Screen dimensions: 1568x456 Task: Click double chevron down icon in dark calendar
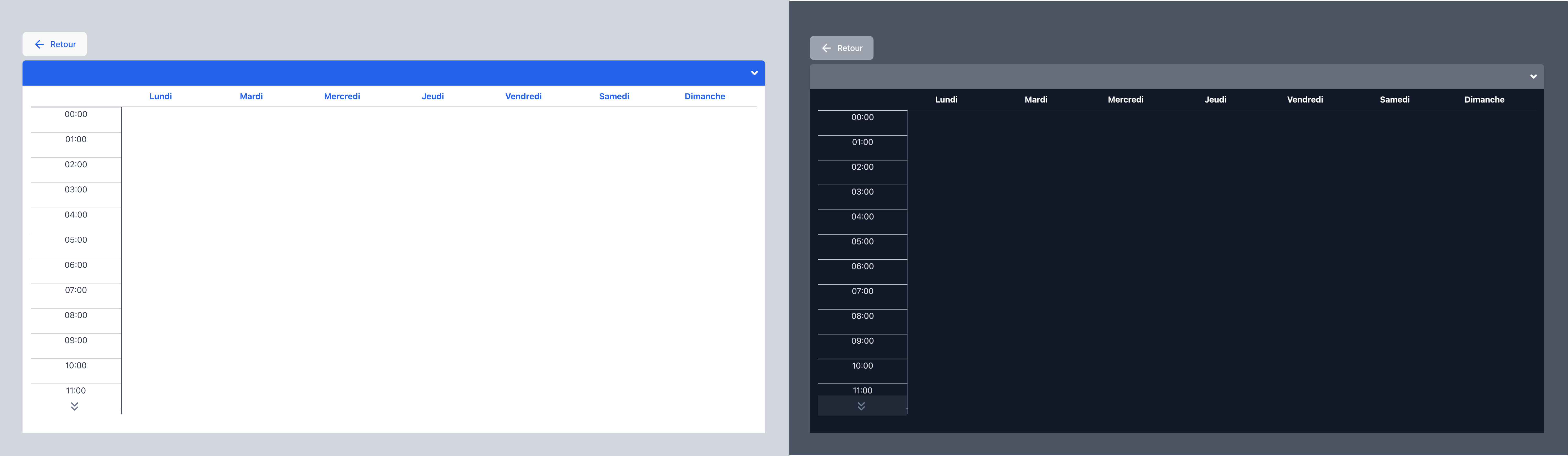[x=861, y=406]
